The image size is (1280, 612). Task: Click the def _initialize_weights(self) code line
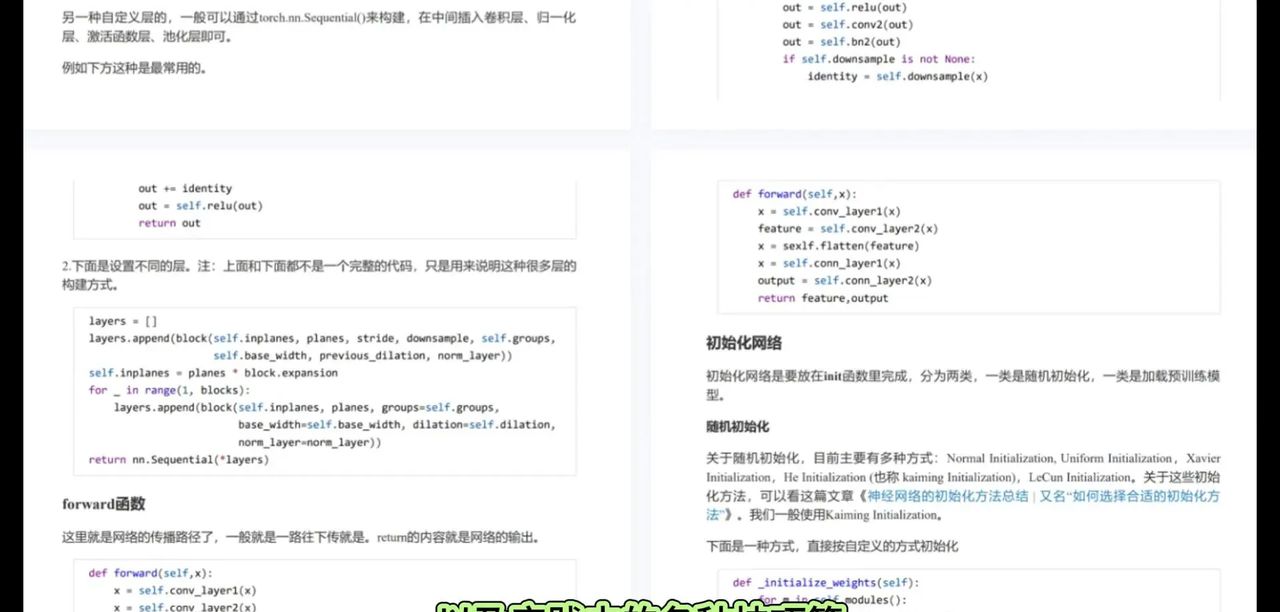pyautogui.click(x=826, y=582)
